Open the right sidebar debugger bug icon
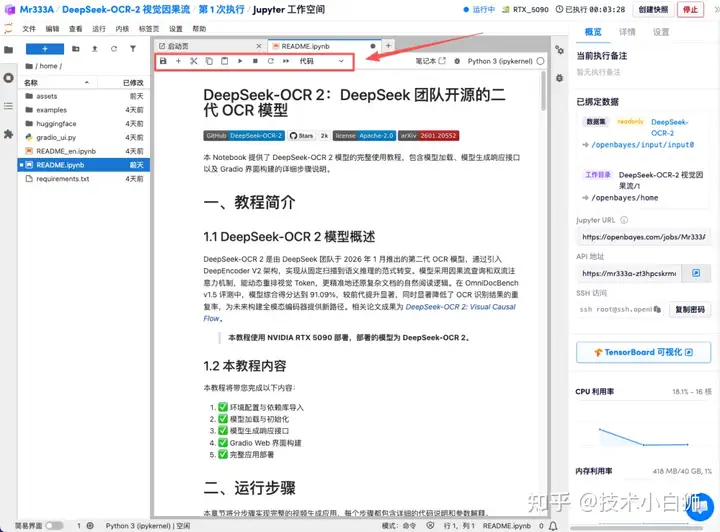This screenshot has width=720, height=532. click(559, 78)
